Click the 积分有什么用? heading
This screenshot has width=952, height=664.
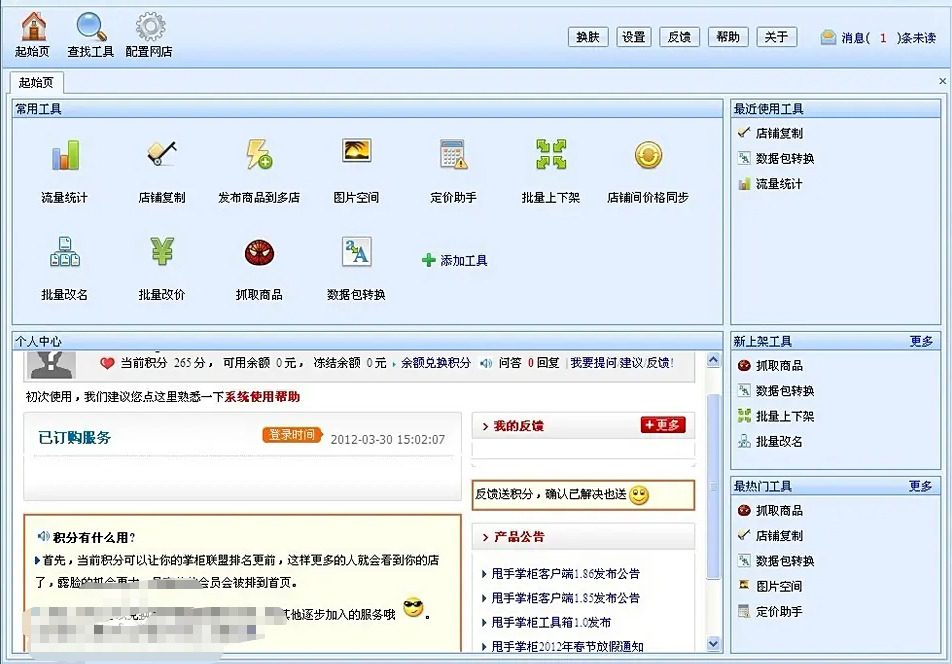point(94,537)
